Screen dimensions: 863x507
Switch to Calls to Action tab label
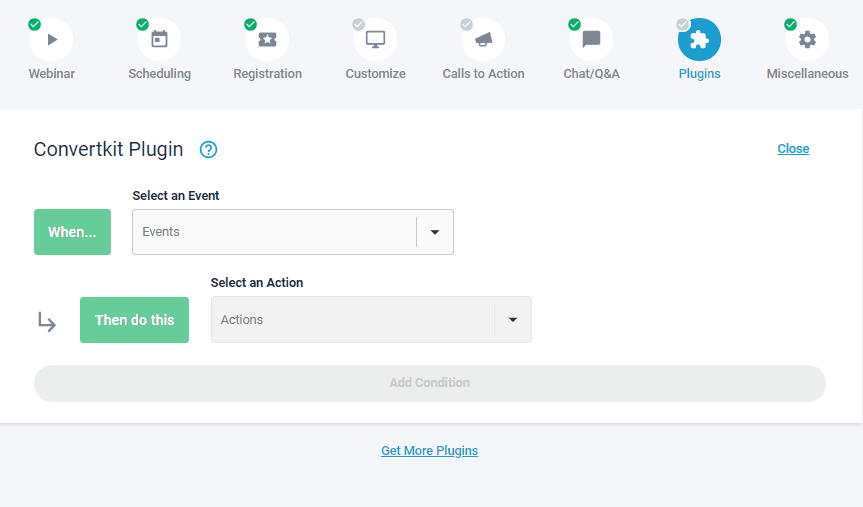pyautogui.click(x=483, y=74)
